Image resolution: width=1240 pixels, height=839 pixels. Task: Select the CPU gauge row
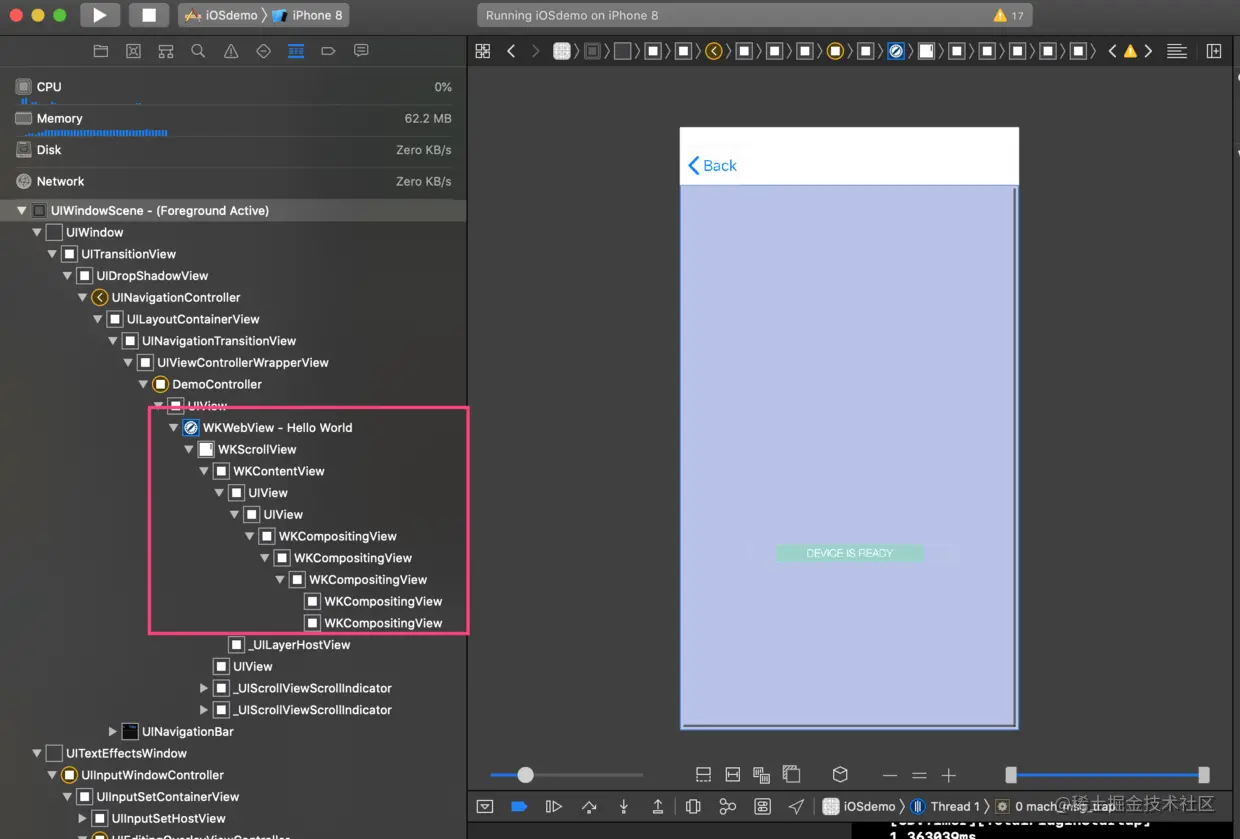[x=233, y=88]
